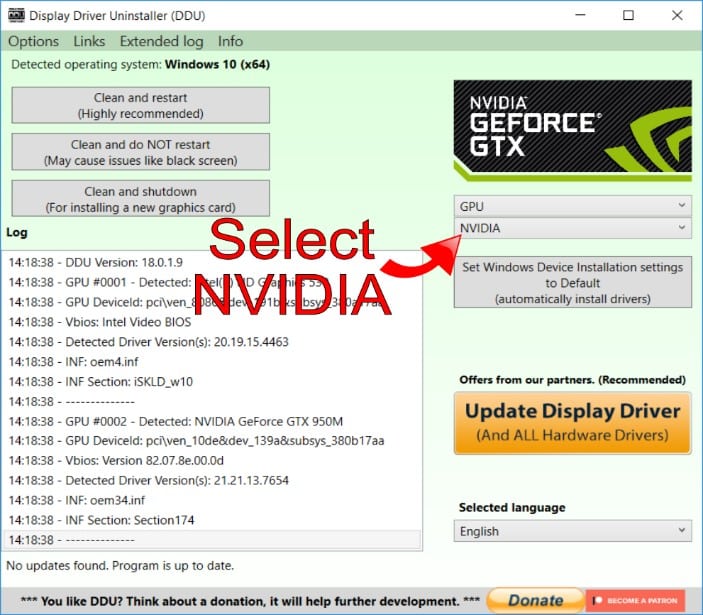Set Windows Device Installation settings to Default
This screenshot has height=615, width=703.
pos(572,283)
